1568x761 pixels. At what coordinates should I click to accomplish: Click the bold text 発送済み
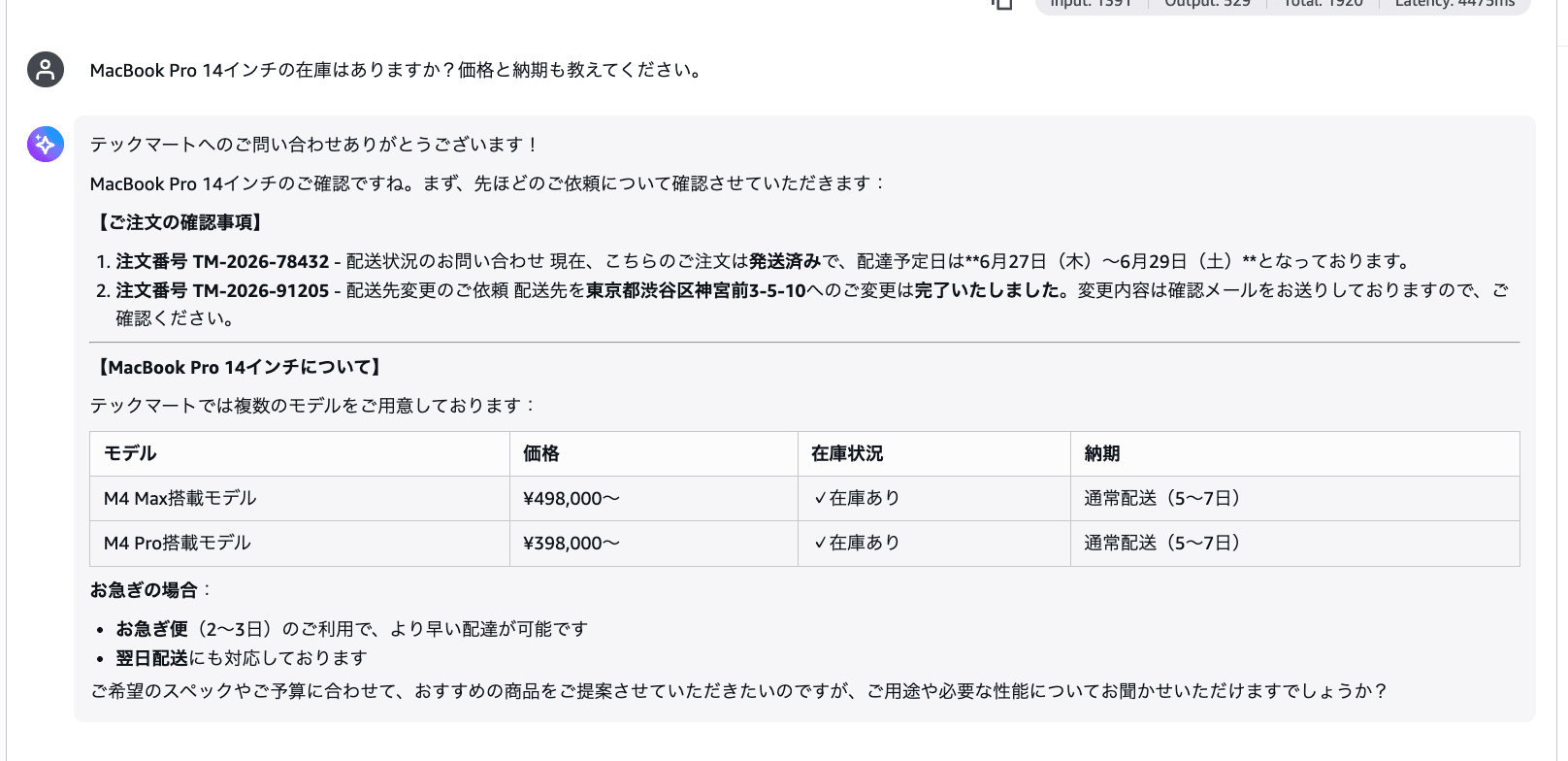tap(784, 261)
